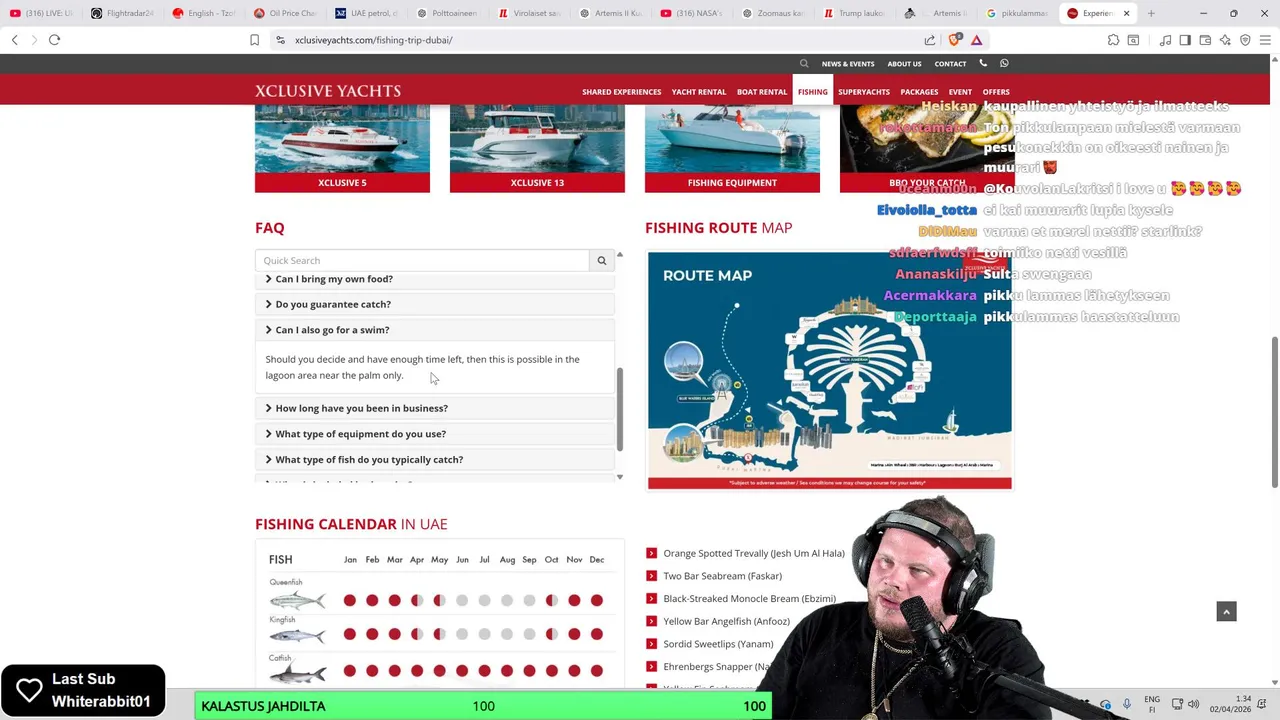Image resolution: width=1280 pixels, height=720 pixels.
Task: Click the Queenfish January calendar dot
Action: pyautogui.click(x=350, y=600)
